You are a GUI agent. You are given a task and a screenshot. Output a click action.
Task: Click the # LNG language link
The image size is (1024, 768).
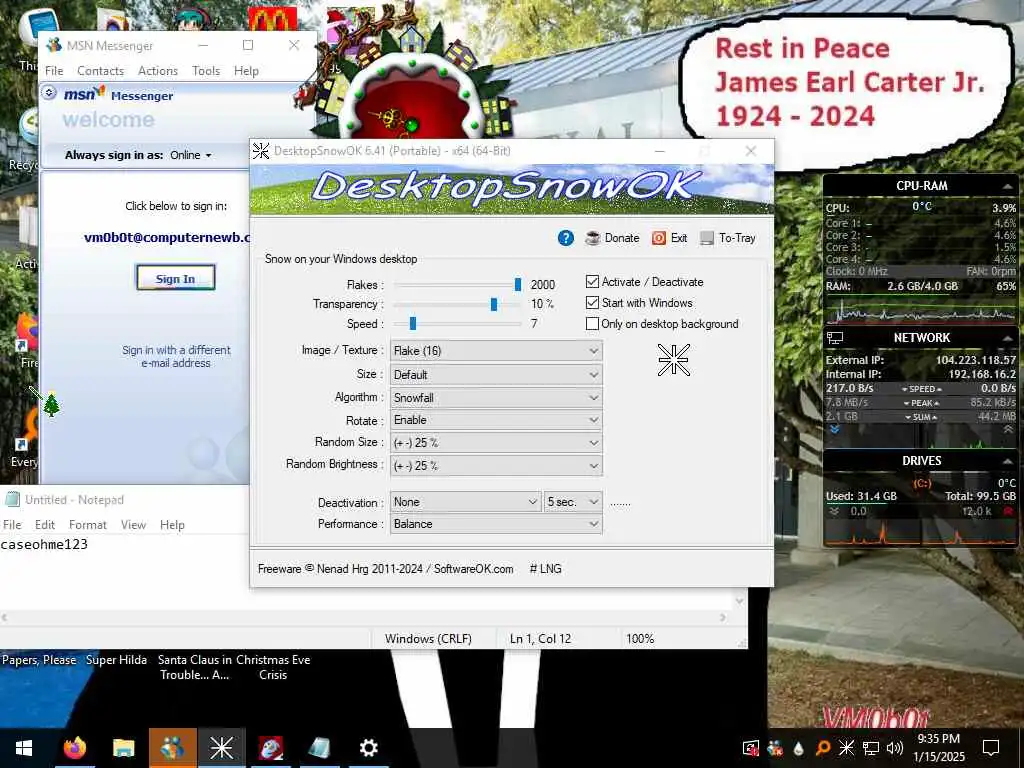[545, 569]
